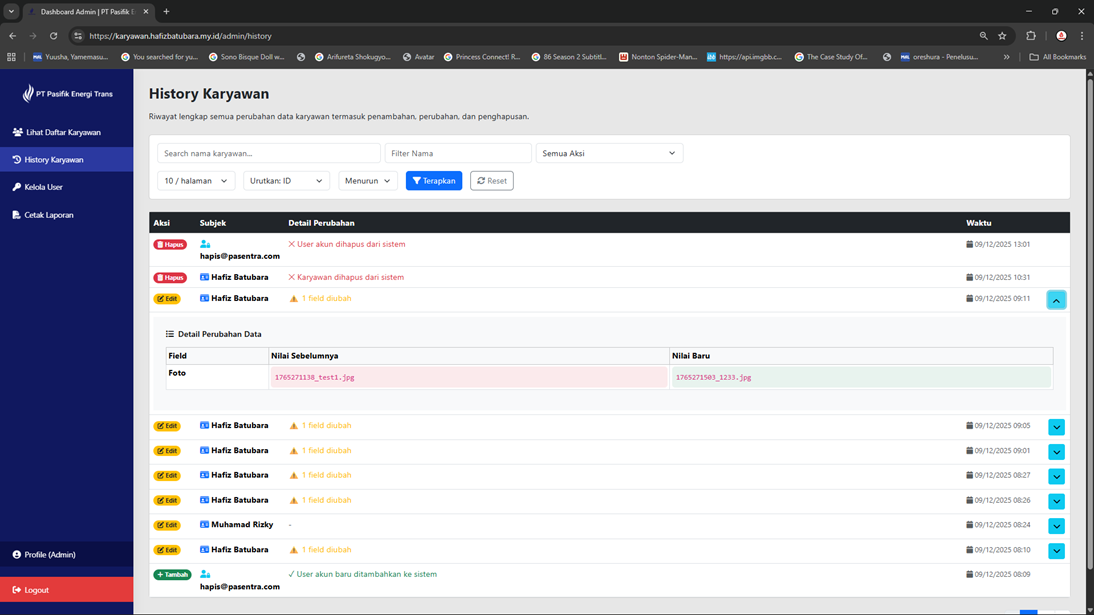This screenshot has width=1094, height=615.
Task: Expand details for 09/12/2025 08:27 row
Action: [1056, 477]
